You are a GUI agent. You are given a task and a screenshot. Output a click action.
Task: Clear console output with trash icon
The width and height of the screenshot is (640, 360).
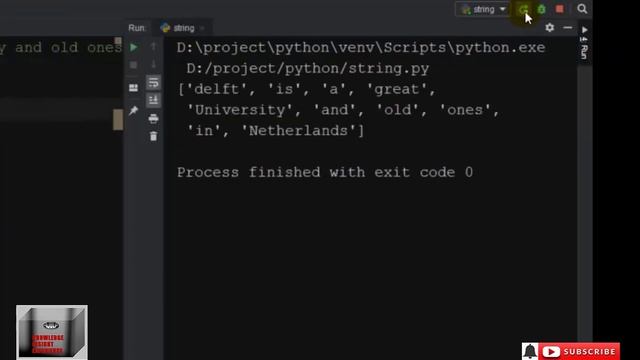153,136
